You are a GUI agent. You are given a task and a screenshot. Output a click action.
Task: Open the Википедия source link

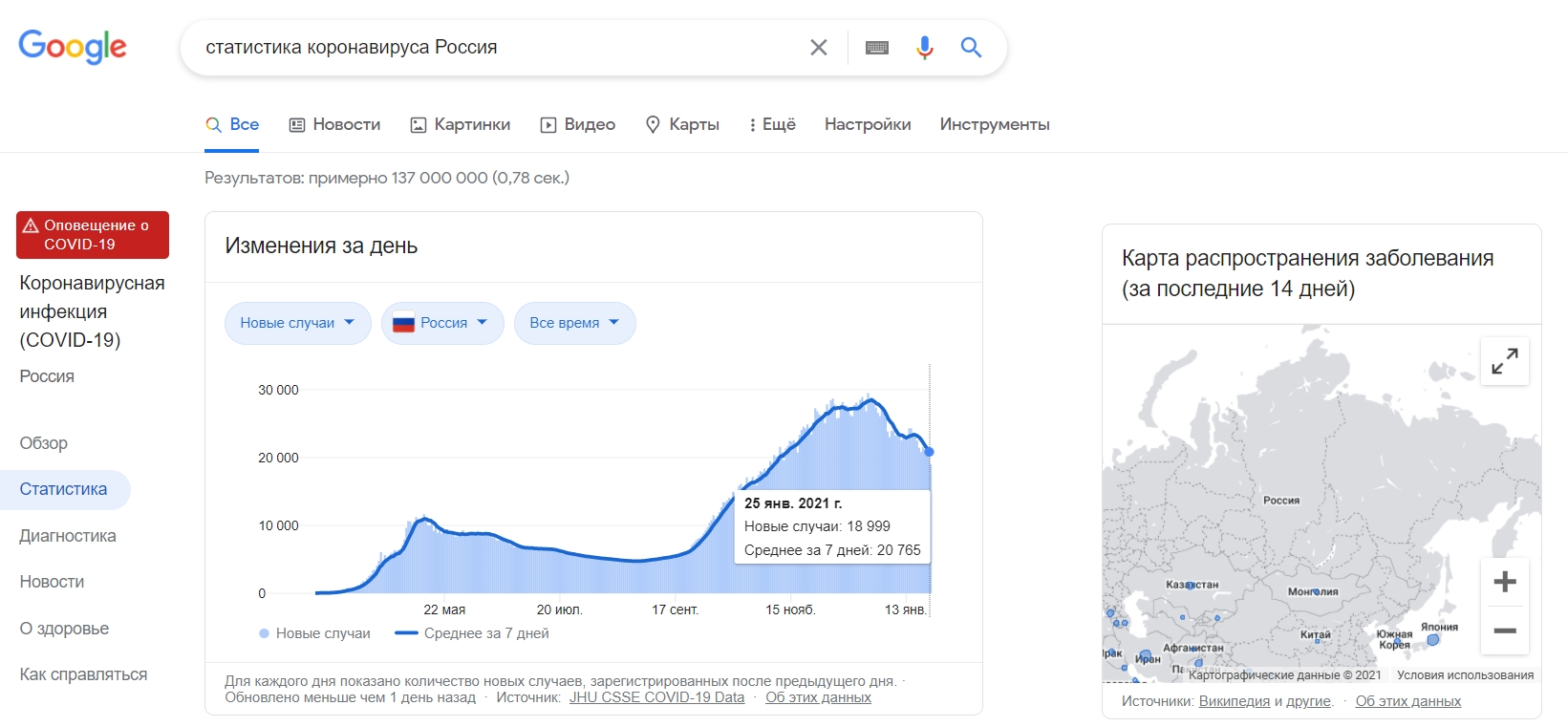pyautogui.click(x=1234, y=701)
